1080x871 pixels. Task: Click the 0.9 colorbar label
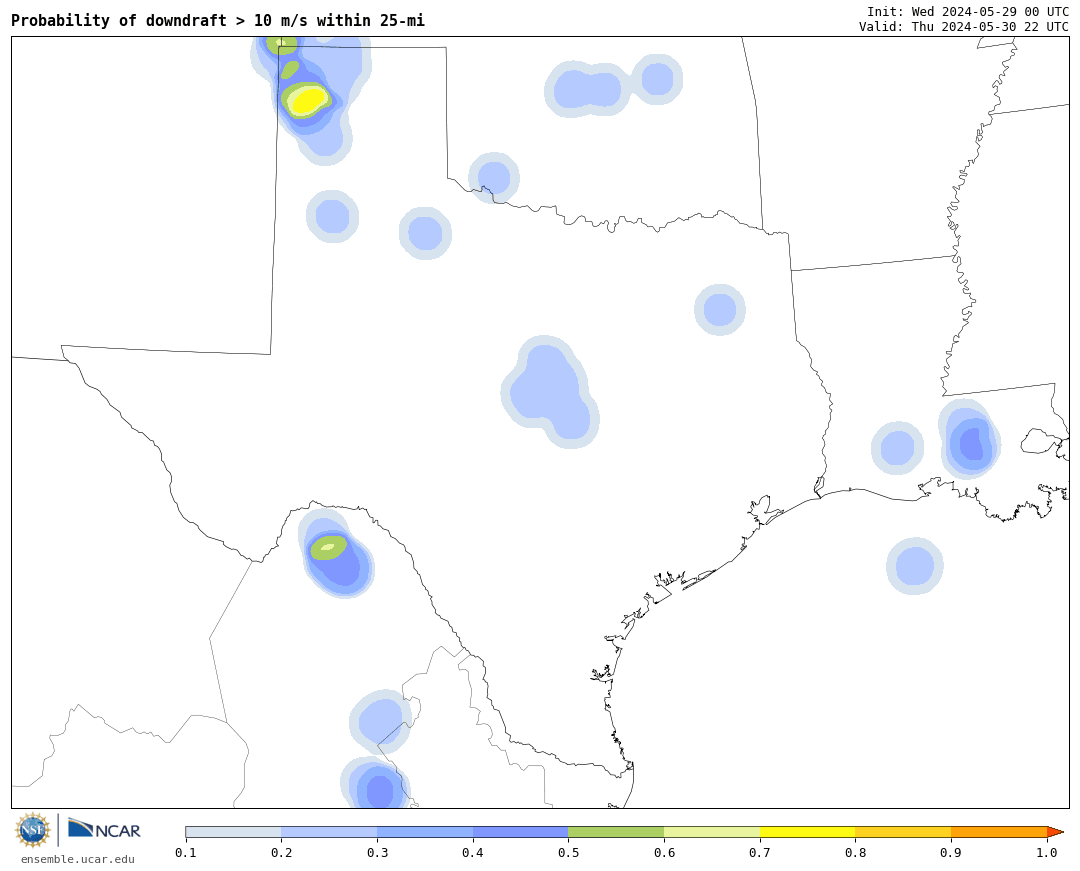pyautogui.click(x=951, y=853)
